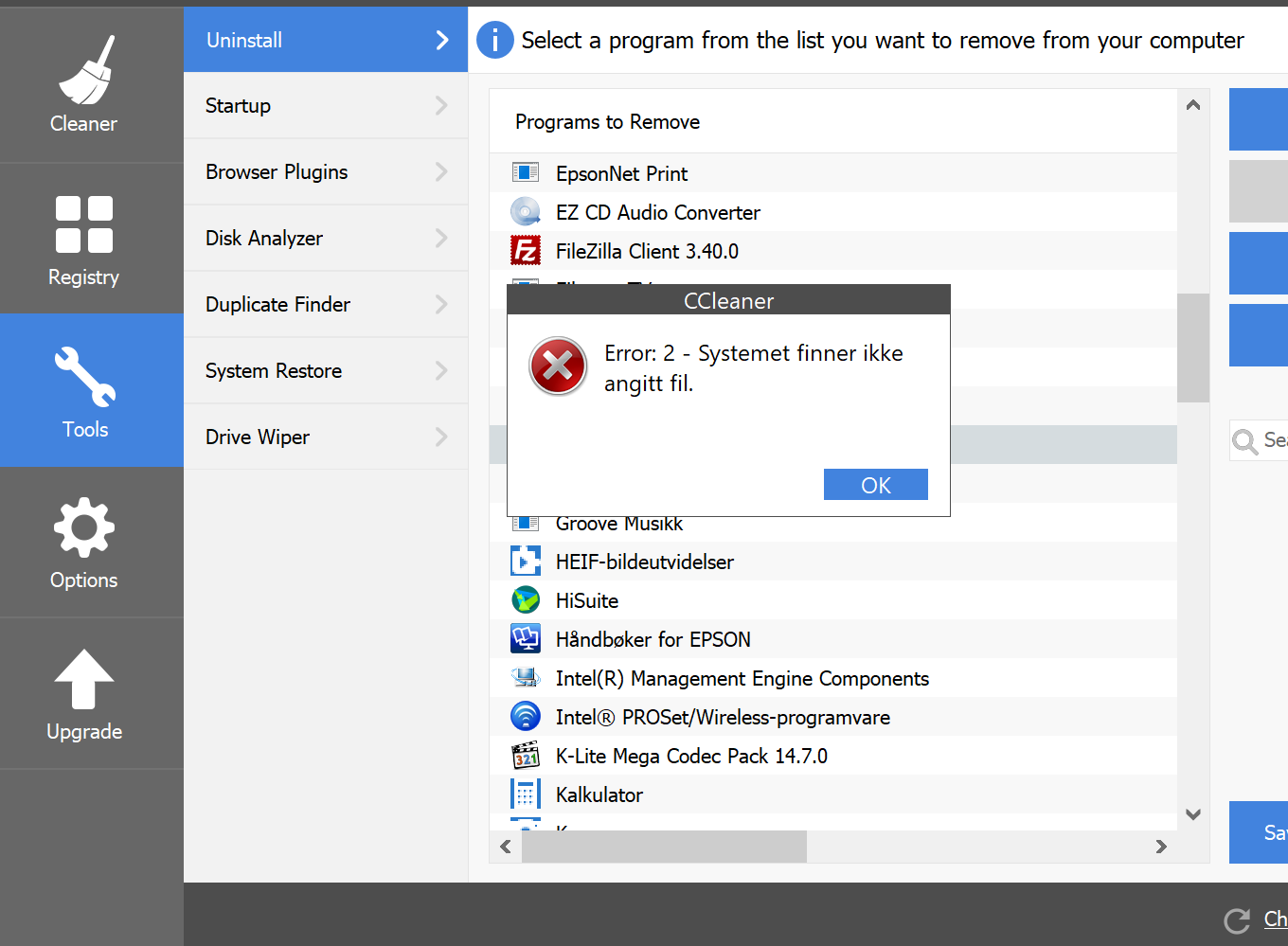
Task: Open the Options gear icon
Action: pos(84,527)
